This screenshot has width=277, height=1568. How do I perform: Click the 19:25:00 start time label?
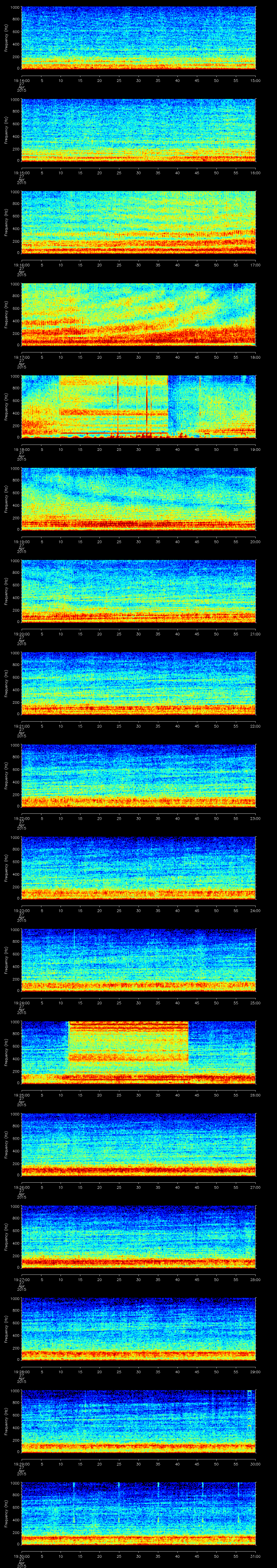point(21,1095)
